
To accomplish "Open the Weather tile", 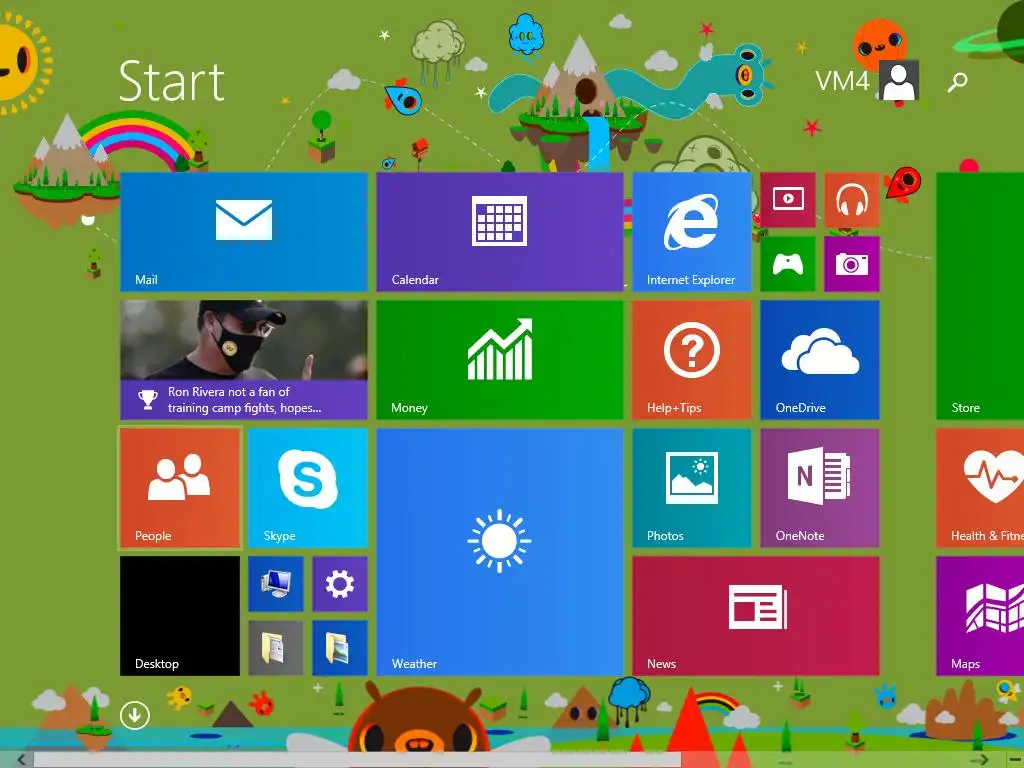I will 500,552.
